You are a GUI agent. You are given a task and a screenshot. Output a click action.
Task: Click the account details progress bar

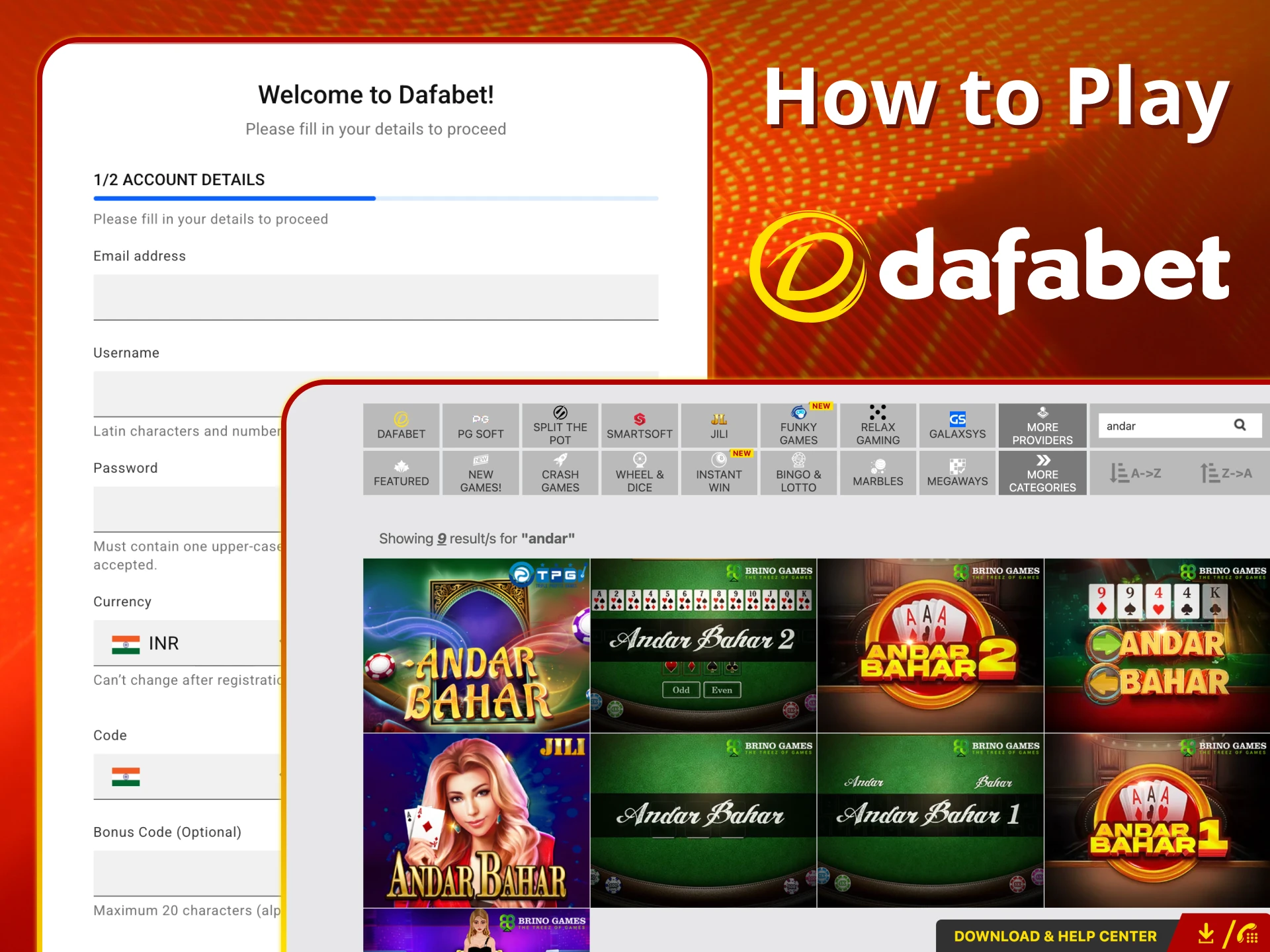[x=376, y=198]
